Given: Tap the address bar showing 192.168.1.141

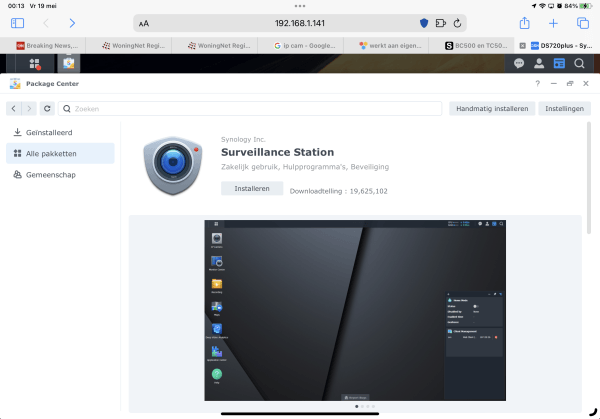Looking at the screenshot, I should click(300, 23).
